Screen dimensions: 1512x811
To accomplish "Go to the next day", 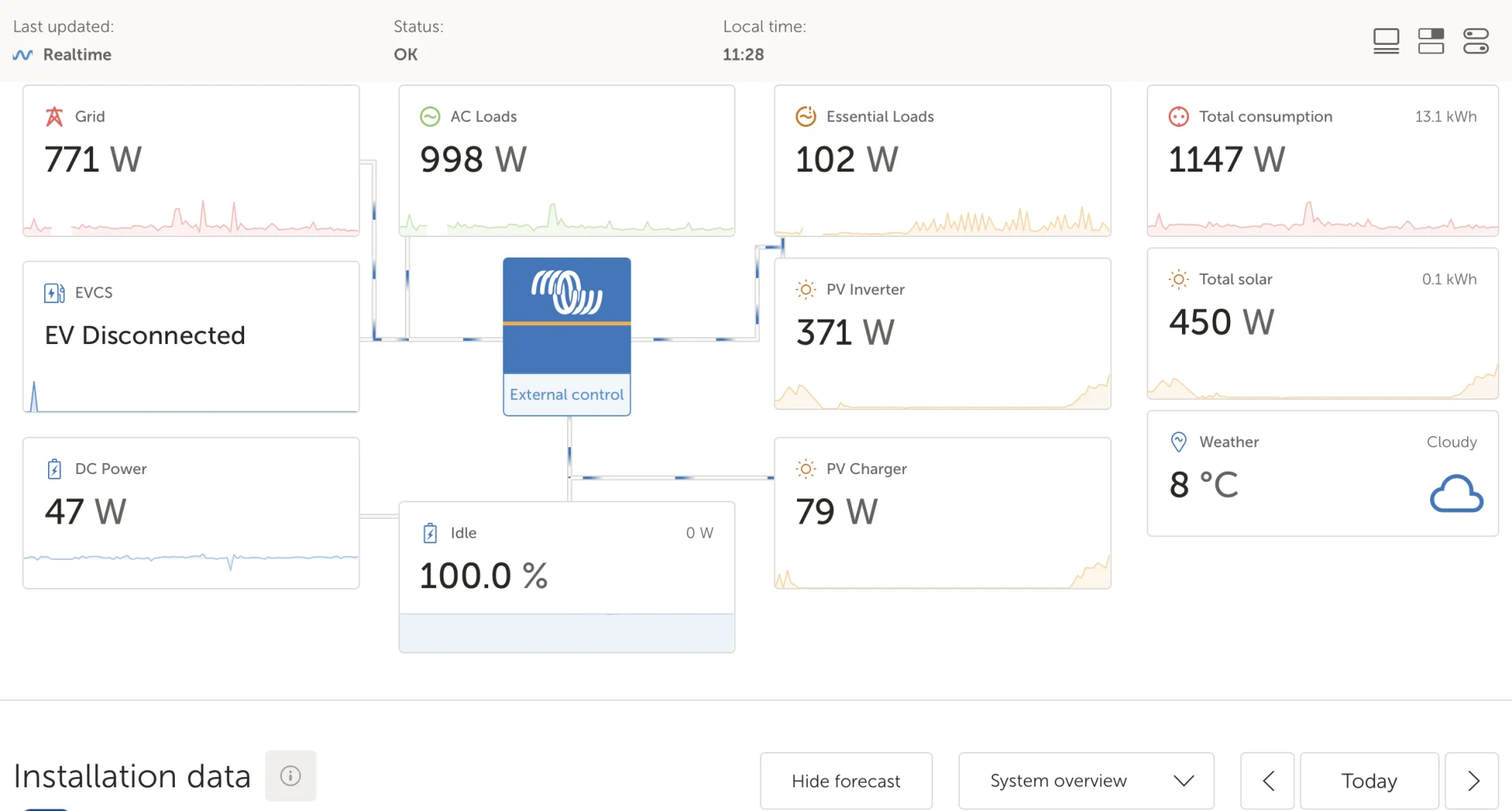I will 1473,780.
